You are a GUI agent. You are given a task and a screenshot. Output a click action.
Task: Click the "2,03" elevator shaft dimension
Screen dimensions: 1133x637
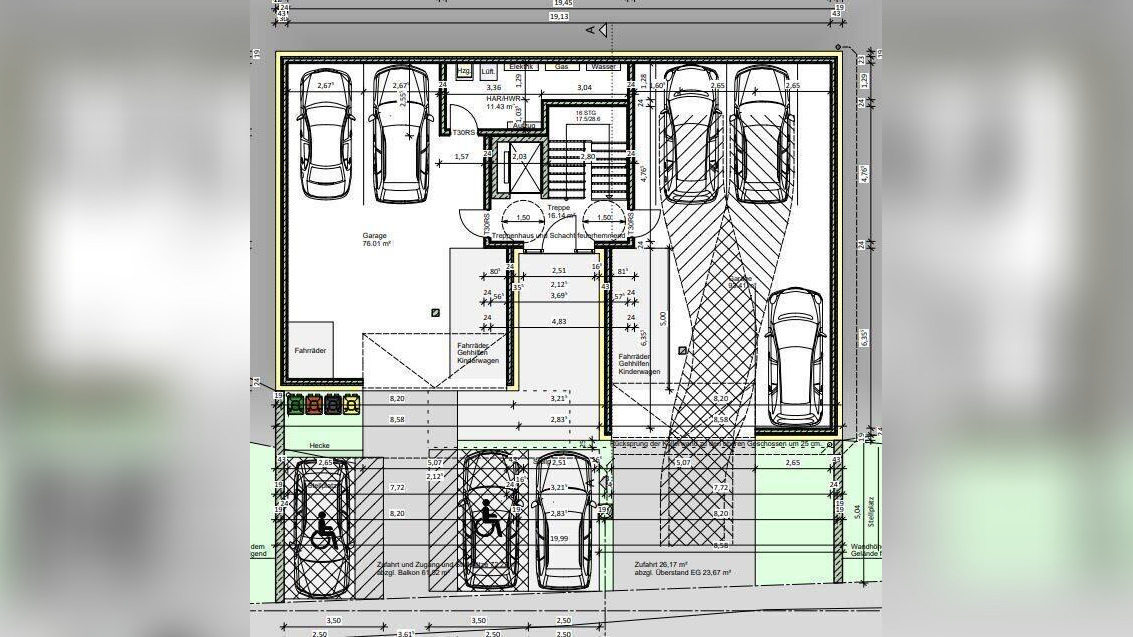[520, 157]
